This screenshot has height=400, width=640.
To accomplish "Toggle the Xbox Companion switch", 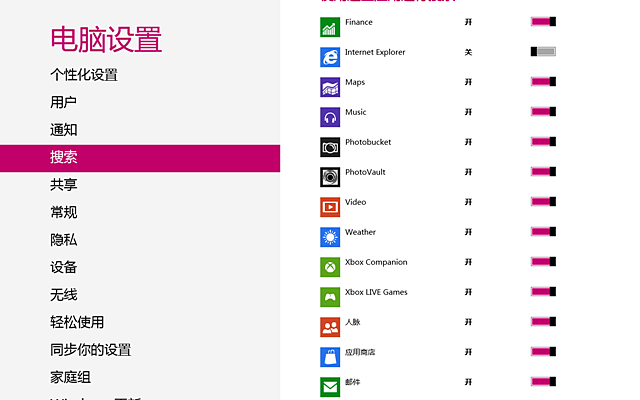I will pyautogui.click(x=543, y=262).
